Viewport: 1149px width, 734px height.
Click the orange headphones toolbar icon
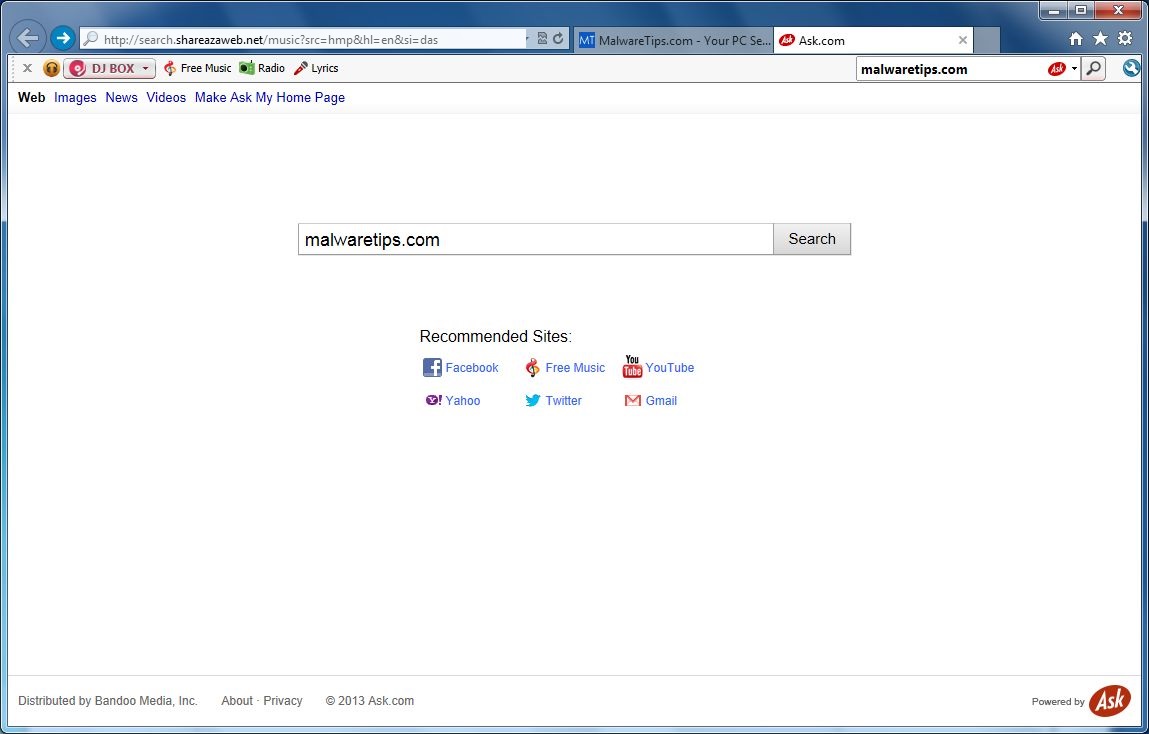pyautogui.click(x=51, y=68)
